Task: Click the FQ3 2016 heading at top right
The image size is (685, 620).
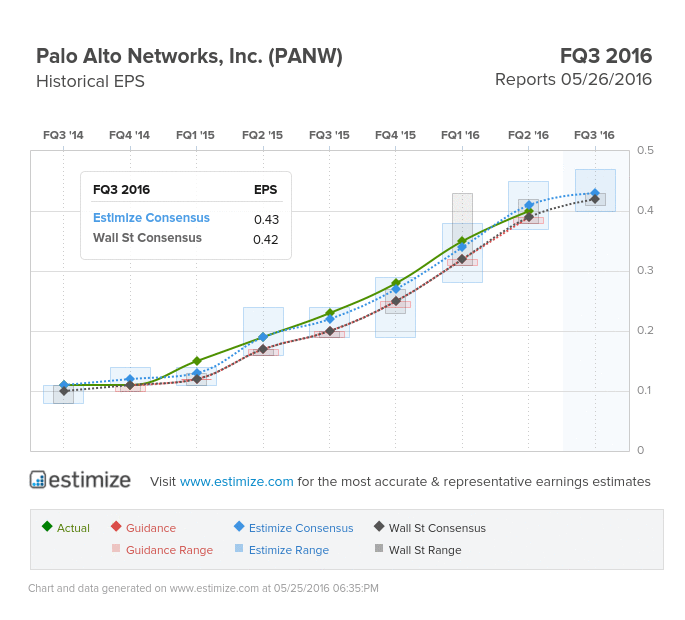Action: tap(606, 56)
